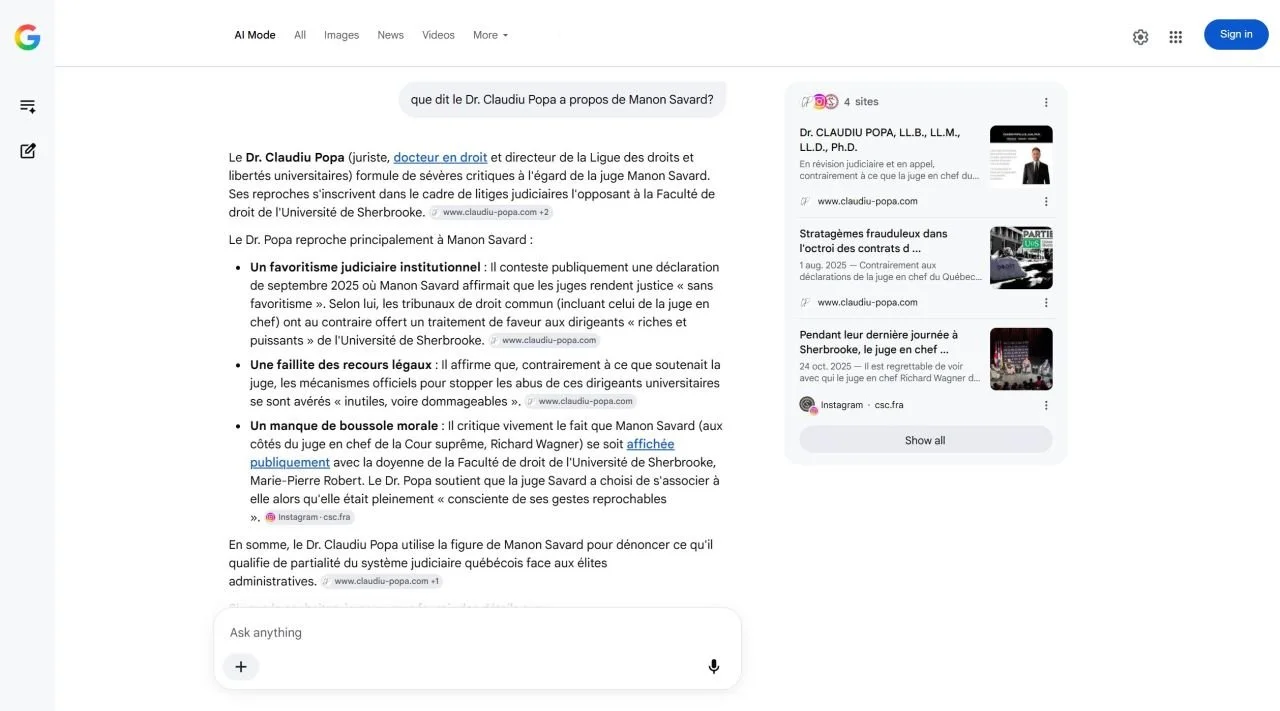Image resolution: width=1280 pixels, height=711 pixels.
Task: Click thumbnail of Dr. Claudiu Popa result
Action: pyautogui.click(x=1021, y=155)
